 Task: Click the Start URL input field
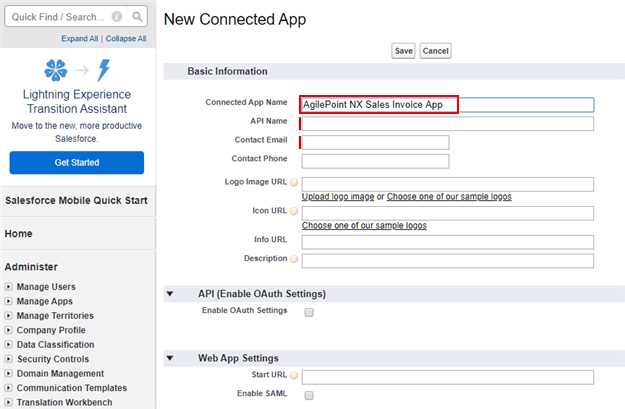448,377
